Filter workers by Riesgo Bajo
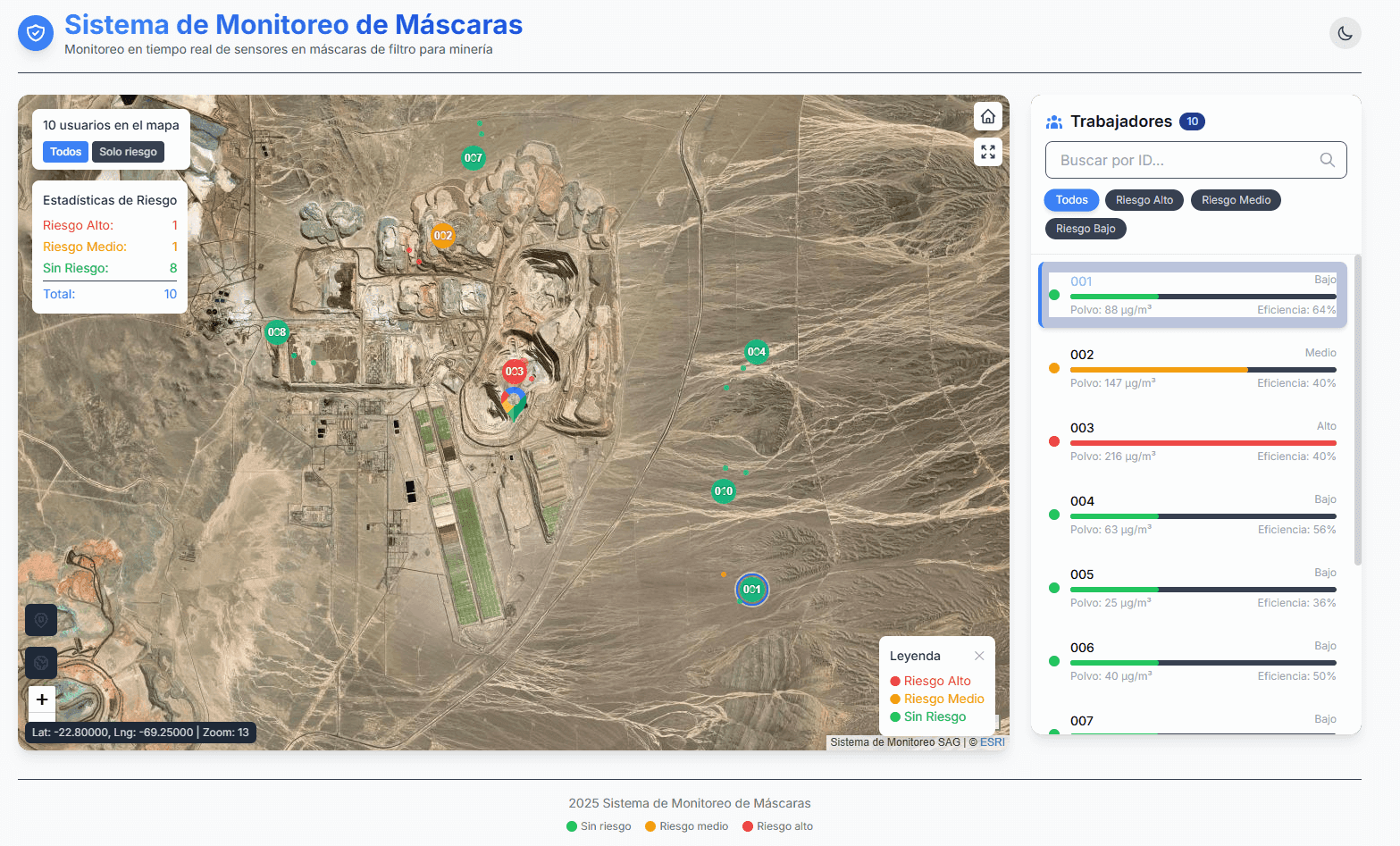Screen dimensions: 1400x846 coord(1086,229)
